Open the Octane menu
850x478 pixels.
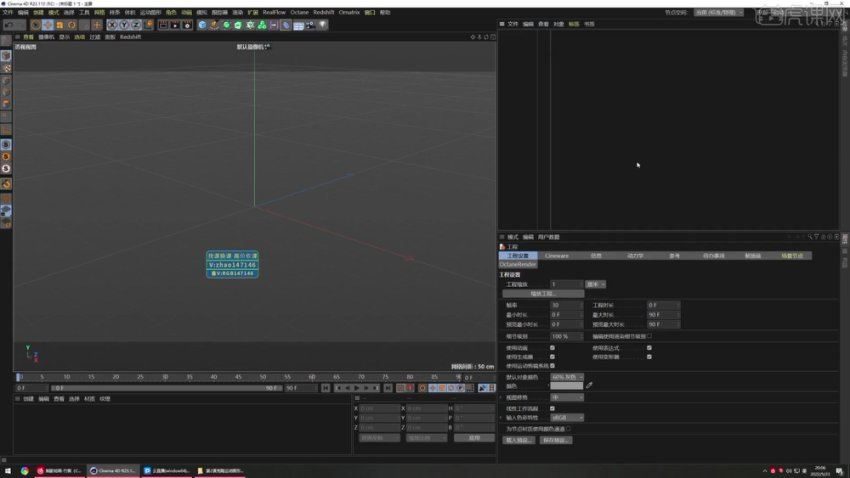[299, 12]
